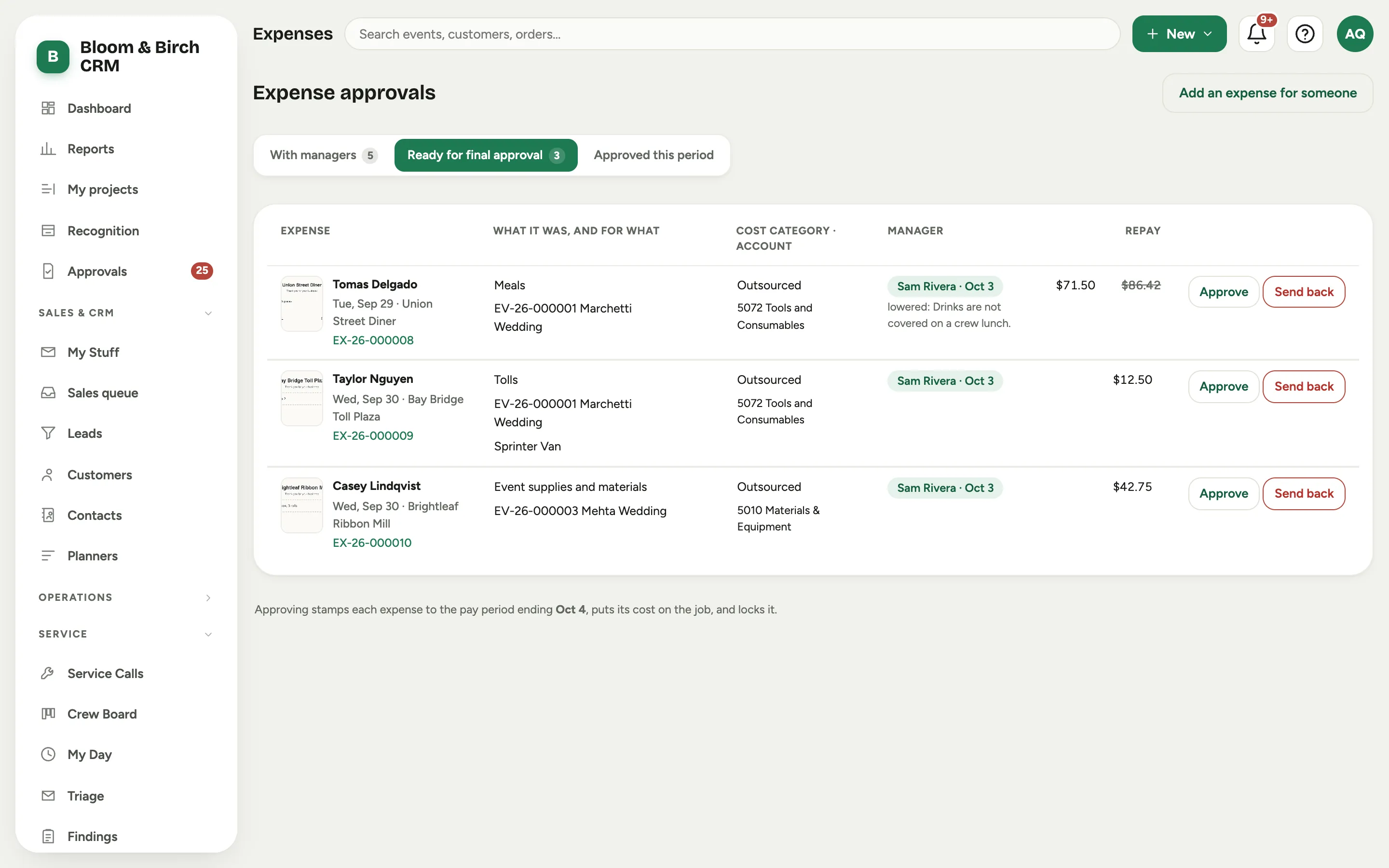The image size is (1389, 868).
Task: Open the help question mark icon
Action: (x=1305, y=34)
